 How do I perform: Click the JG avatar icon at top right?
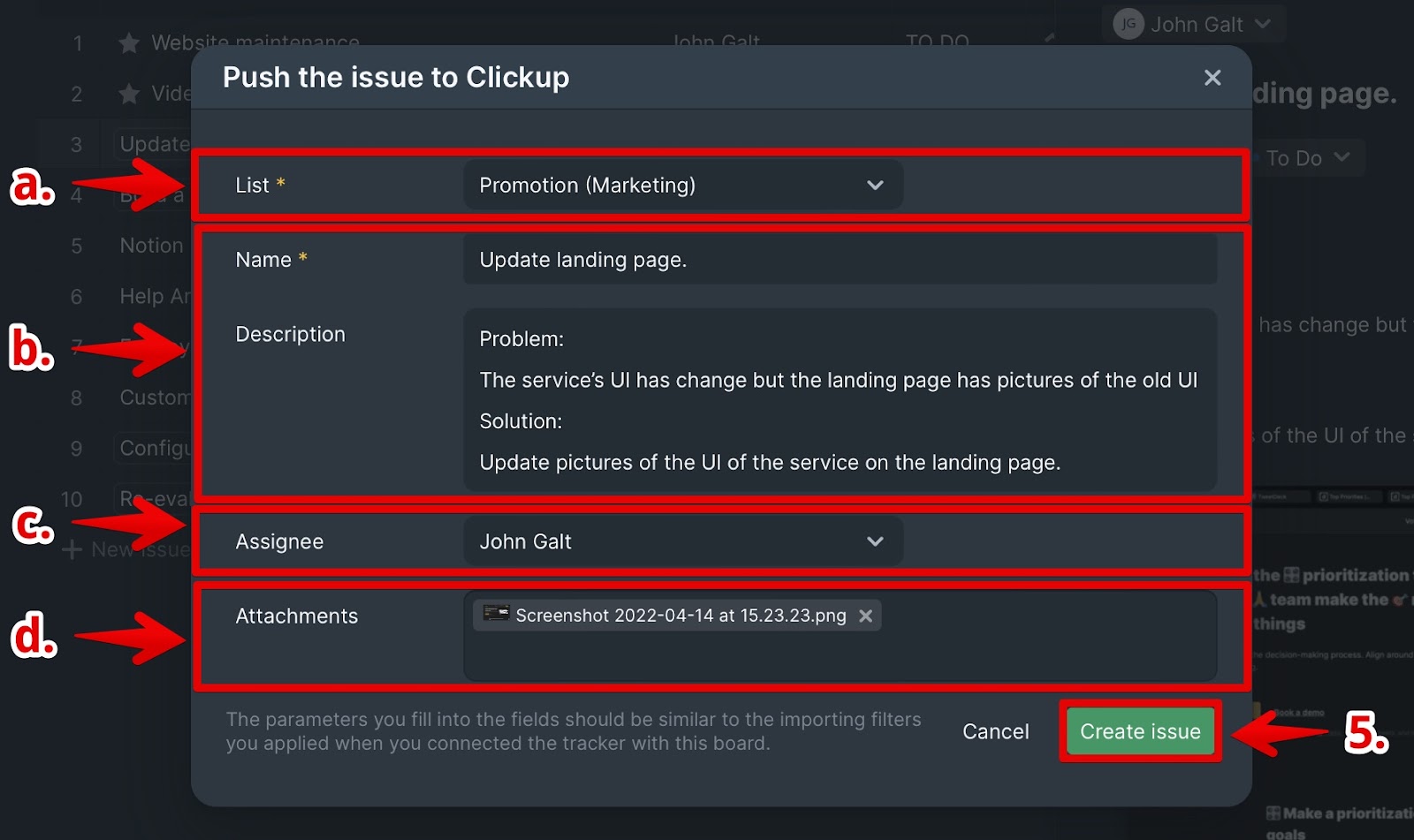[x=1129, y=24]
